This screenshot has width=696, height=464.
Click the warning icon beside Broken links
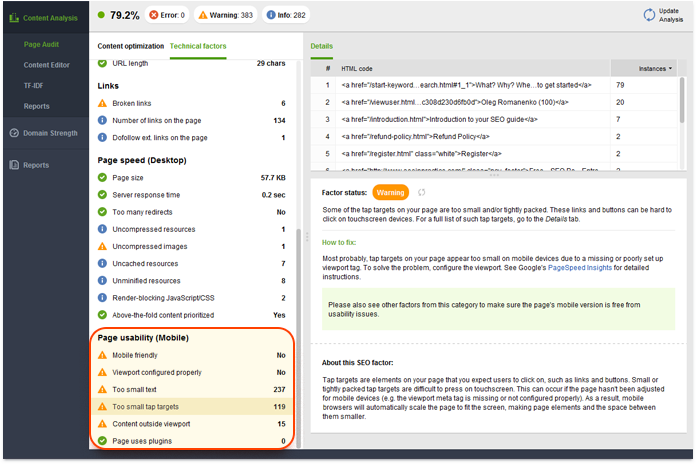102,103
